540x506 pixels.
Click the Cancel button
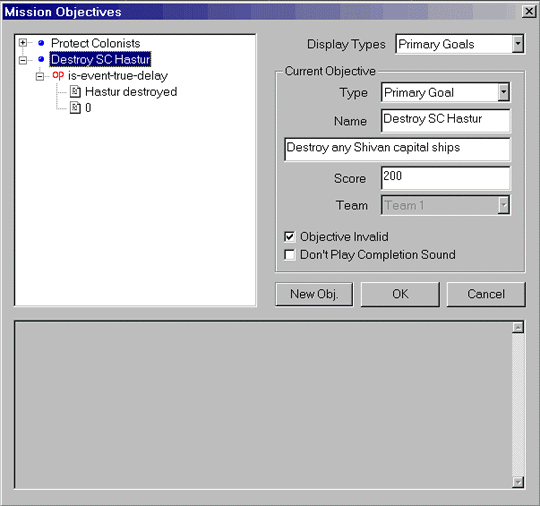[486, 294]
